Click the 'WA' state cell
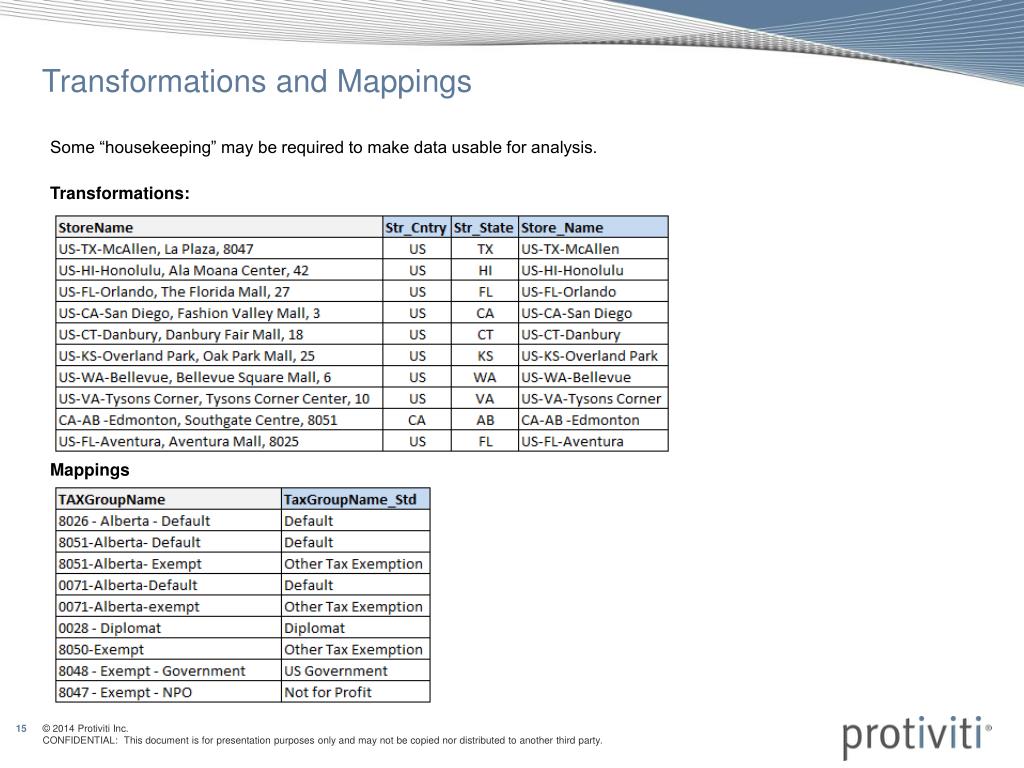1024x768 pixels. pyautogui.click(x=485, y=377)
